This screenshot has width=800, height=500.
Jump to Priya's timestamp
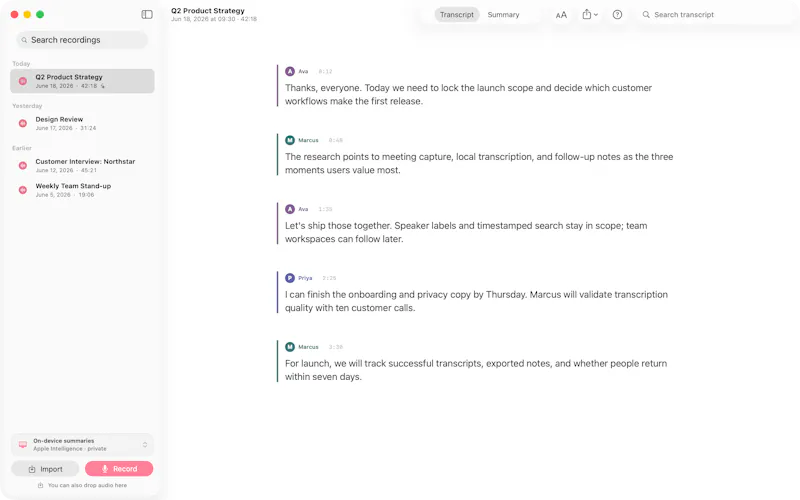point(329,278)
